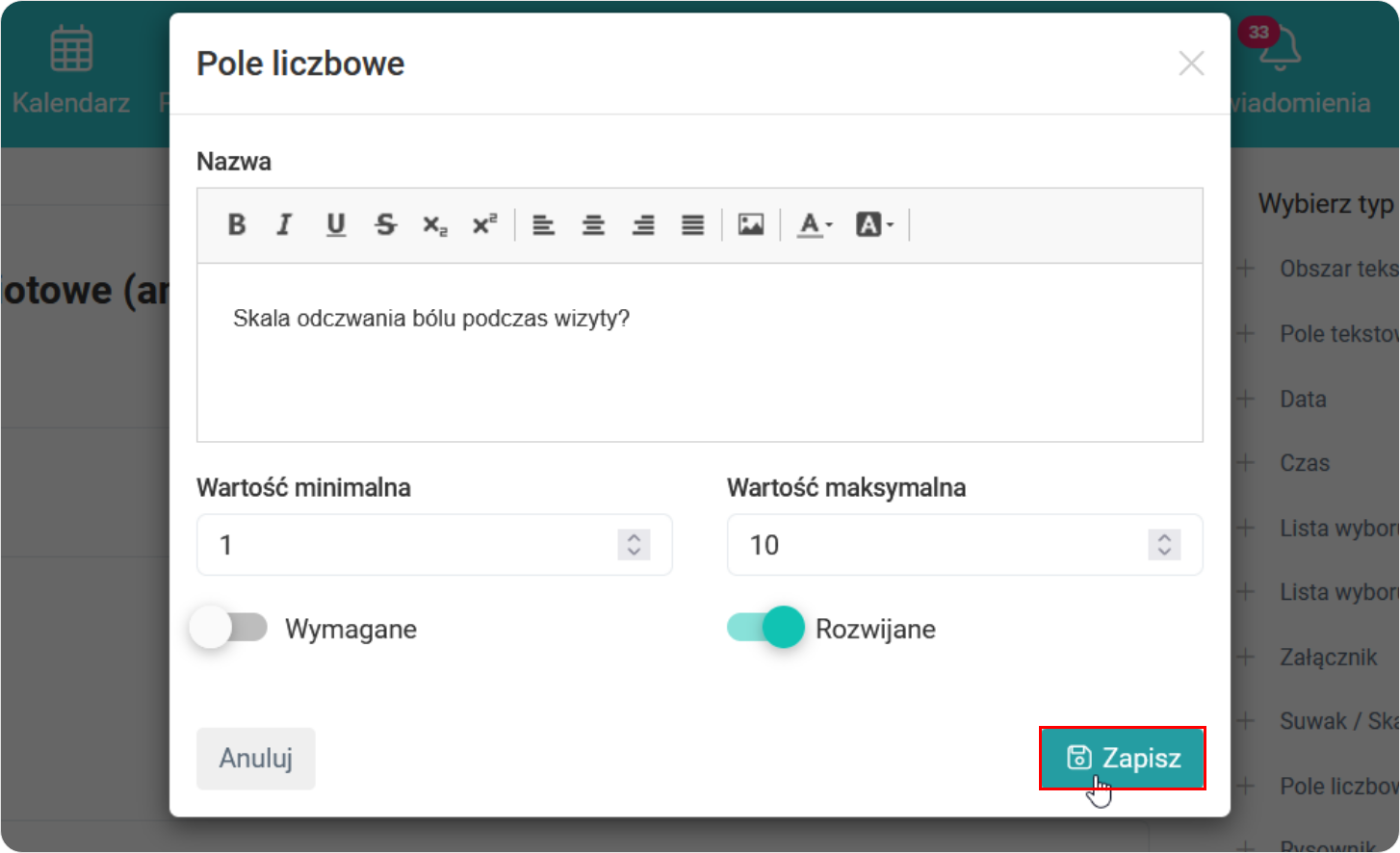1400x853 pixels.
Task: Close the Pole liczbowe dialog
Action: point(1191,64)
